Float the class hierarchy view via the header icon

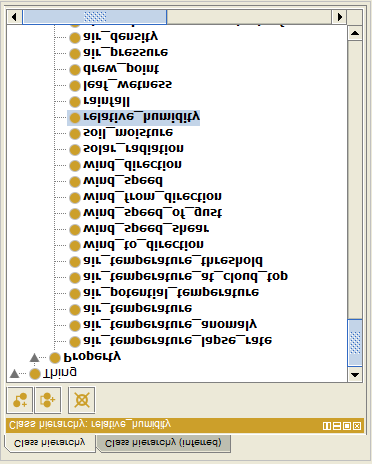pyautogui.click(x=347, y=426)
